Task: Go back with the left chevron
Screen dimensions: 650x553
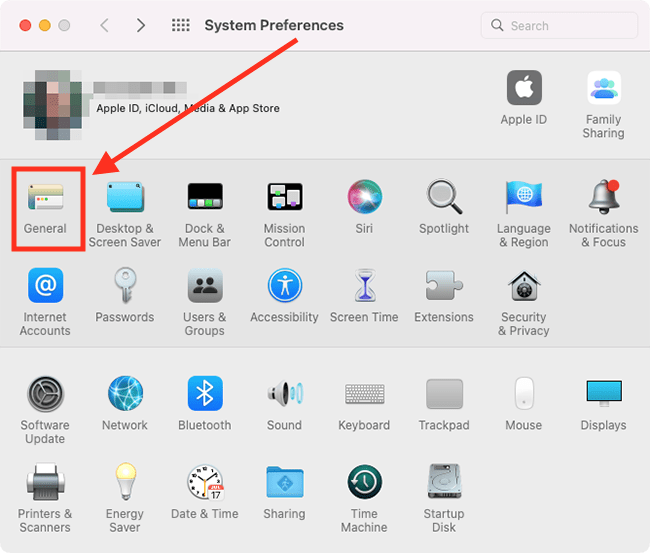Action: tap(104, 25)
